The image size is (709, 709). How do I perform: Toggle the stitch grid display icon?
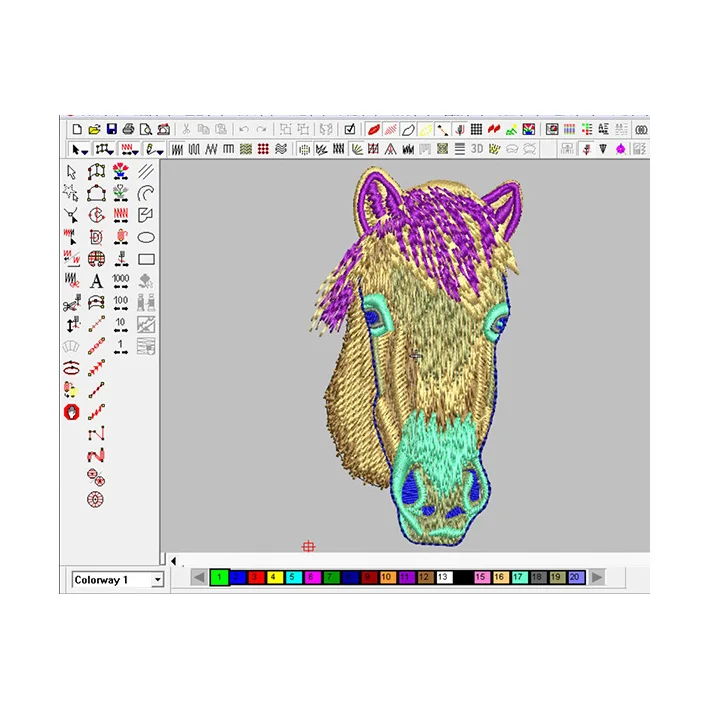pos(477,130)
